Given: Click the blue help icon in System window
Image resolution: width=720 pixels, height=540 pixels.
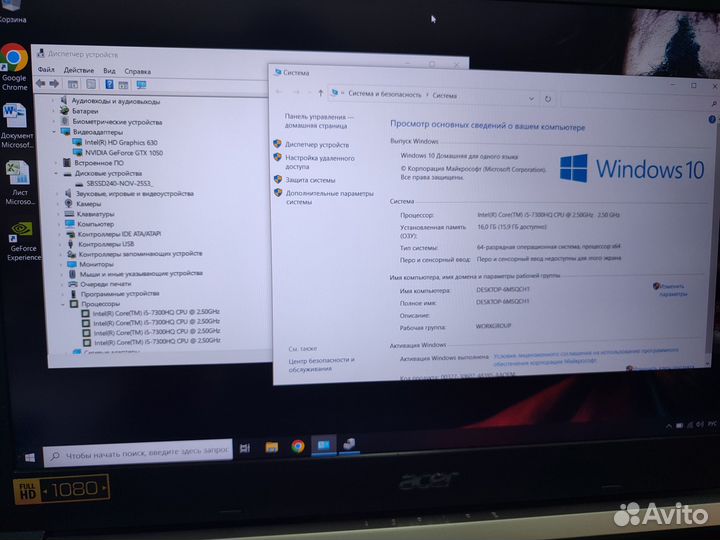Looking at the screenshot, I should (x=712, y=119).
